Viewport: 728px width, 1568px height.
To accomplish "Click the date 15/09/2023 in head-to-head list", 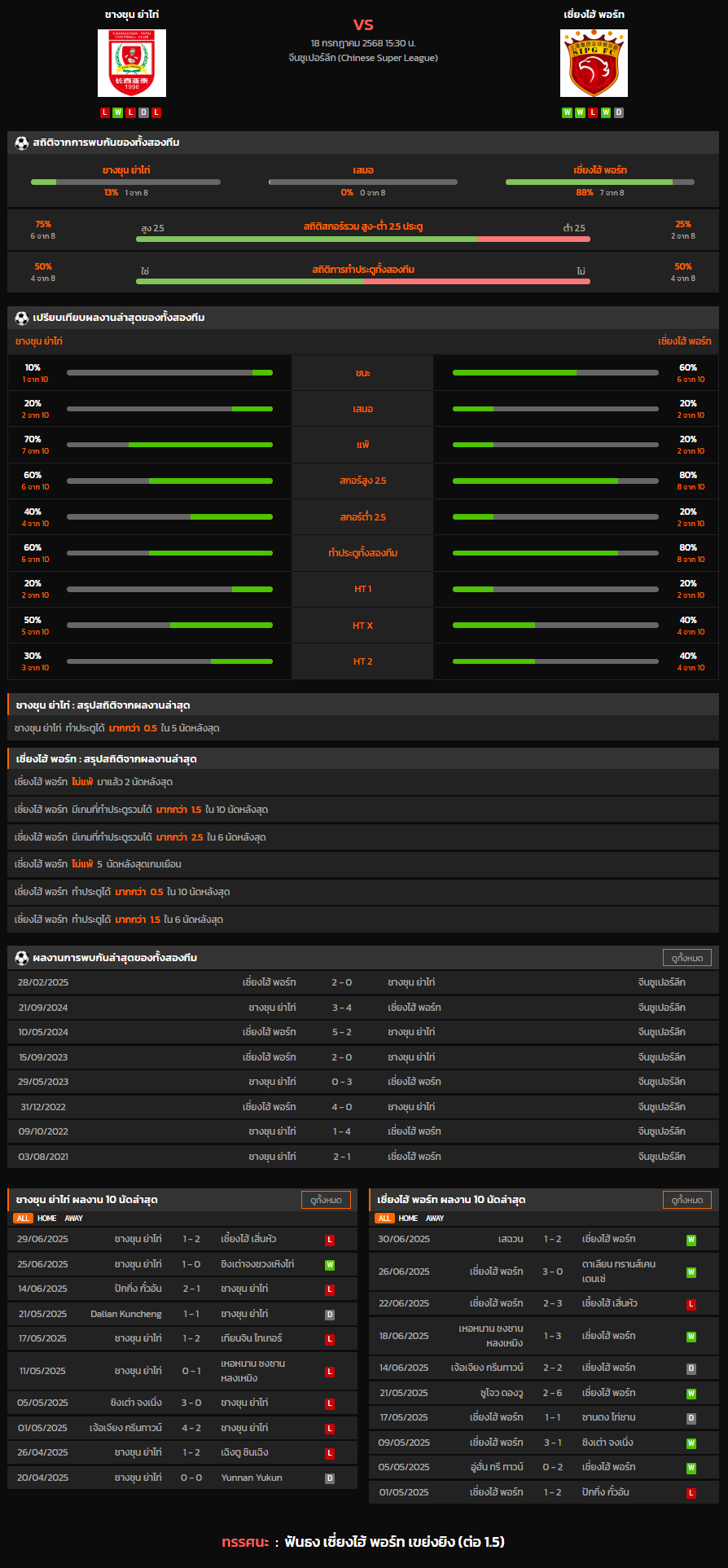I will (x=43, y=1057).
